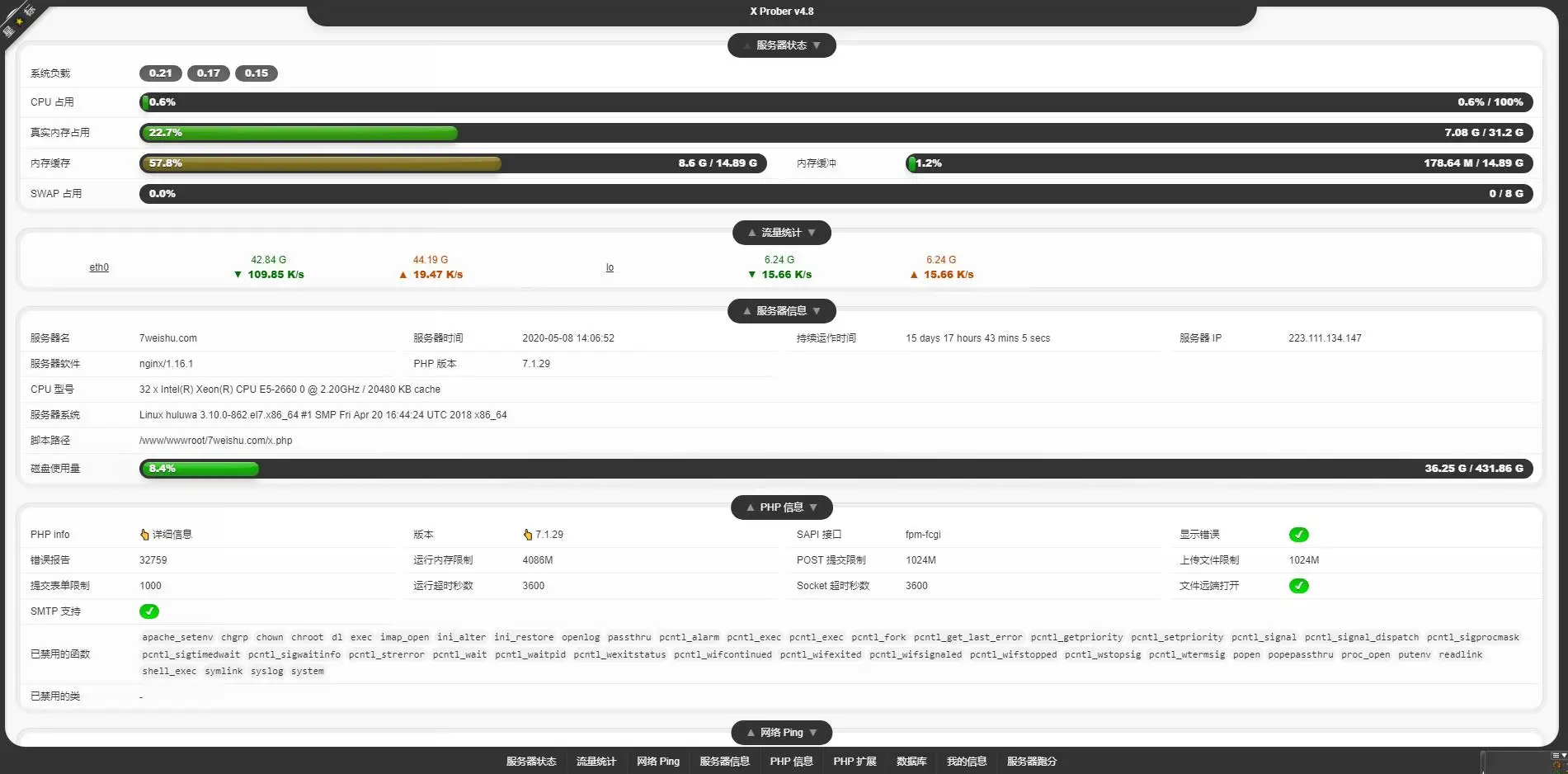
Task: Click the X Prober v4.8 title link
Action: (x=782, y=12)
